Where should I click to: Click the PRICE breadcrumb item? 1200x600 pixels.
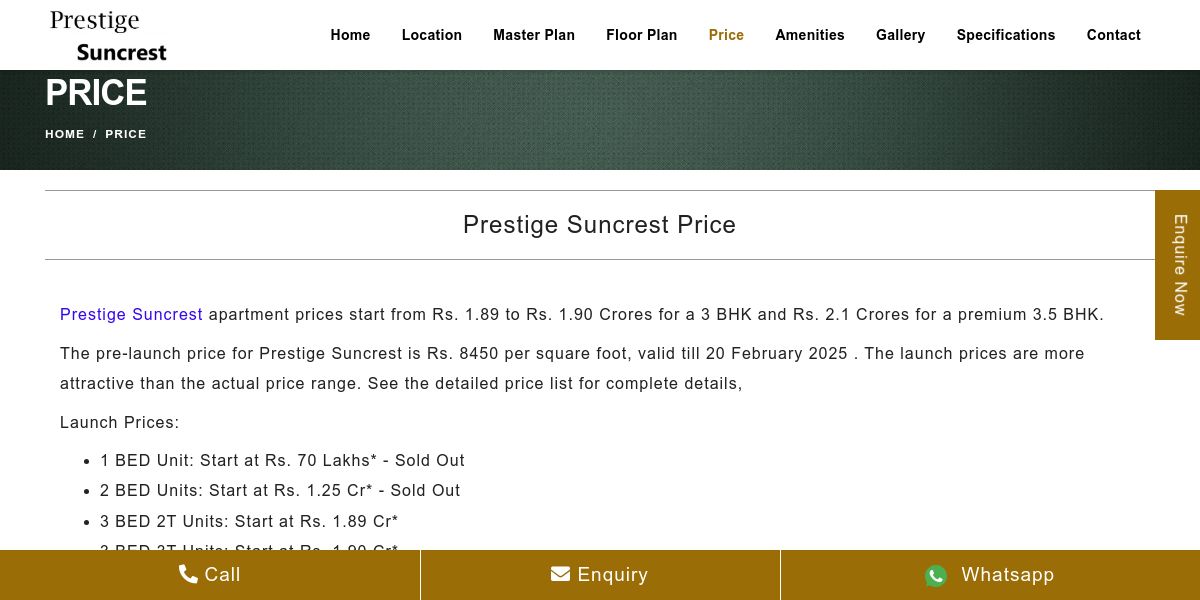[126, 134]
